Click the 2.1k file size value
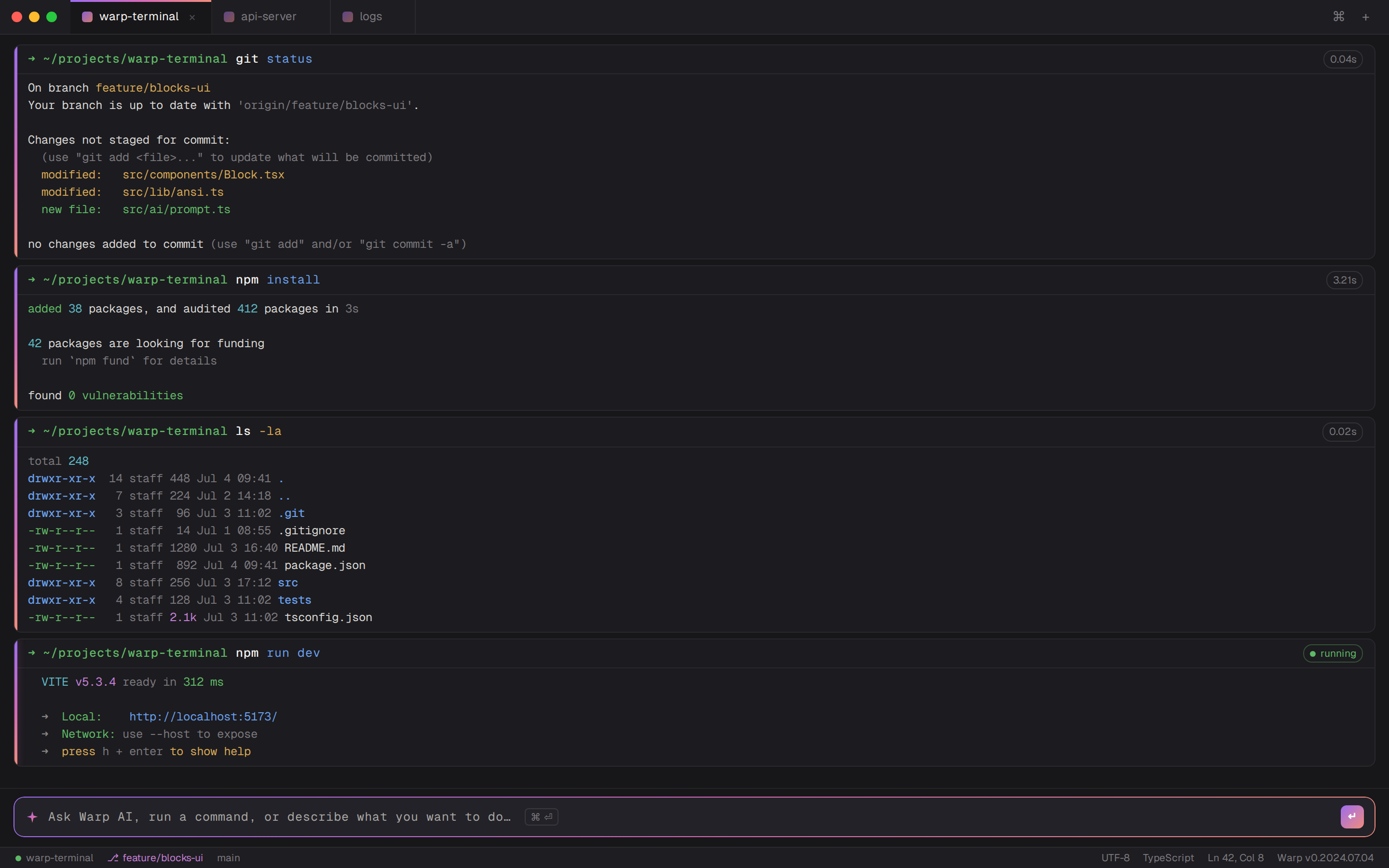Screen dimensions: 1389x868 (x=183, y=617)
